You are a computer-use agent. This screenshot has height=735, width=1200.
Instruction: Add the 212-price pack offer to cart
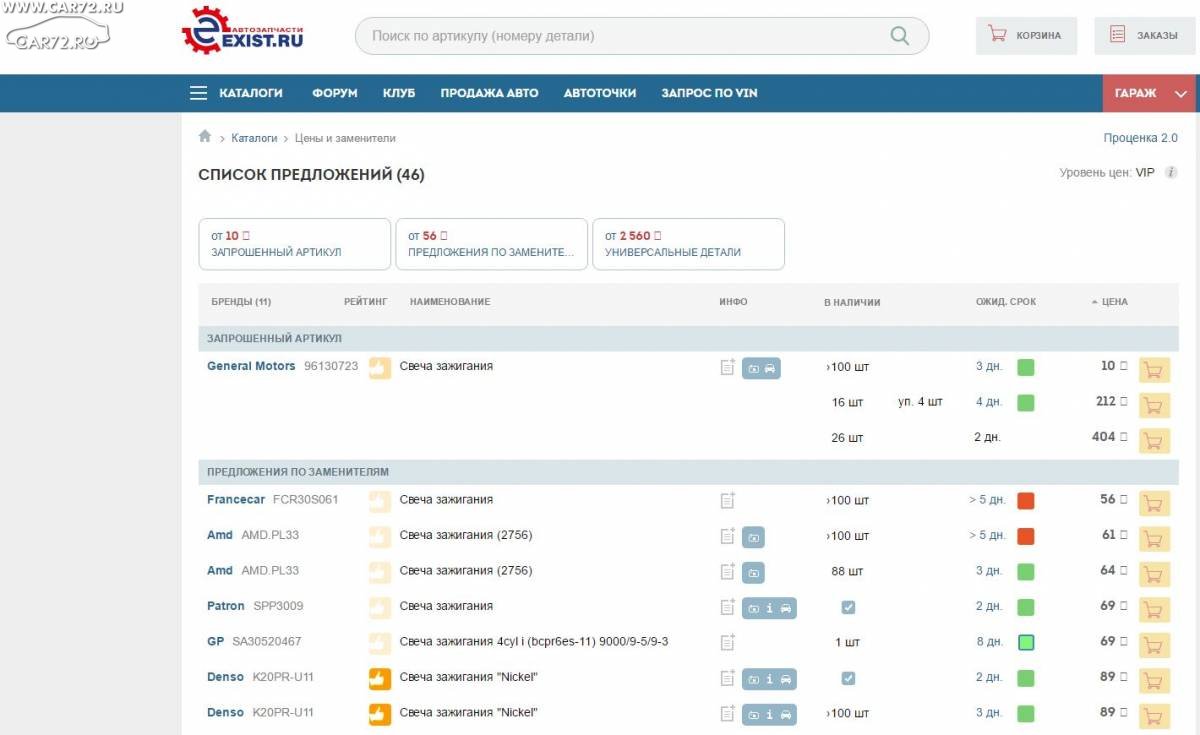click(x=1154, y=405)
